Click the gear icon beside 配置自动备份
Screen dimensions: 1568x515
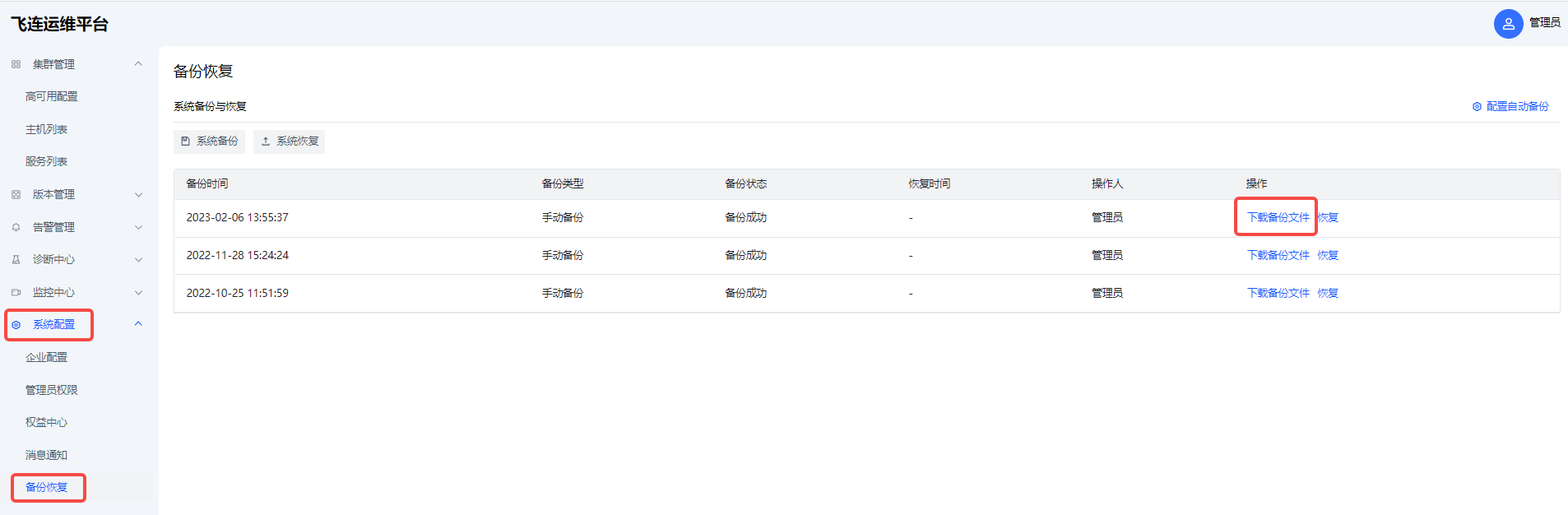(x=1477, y=107)
